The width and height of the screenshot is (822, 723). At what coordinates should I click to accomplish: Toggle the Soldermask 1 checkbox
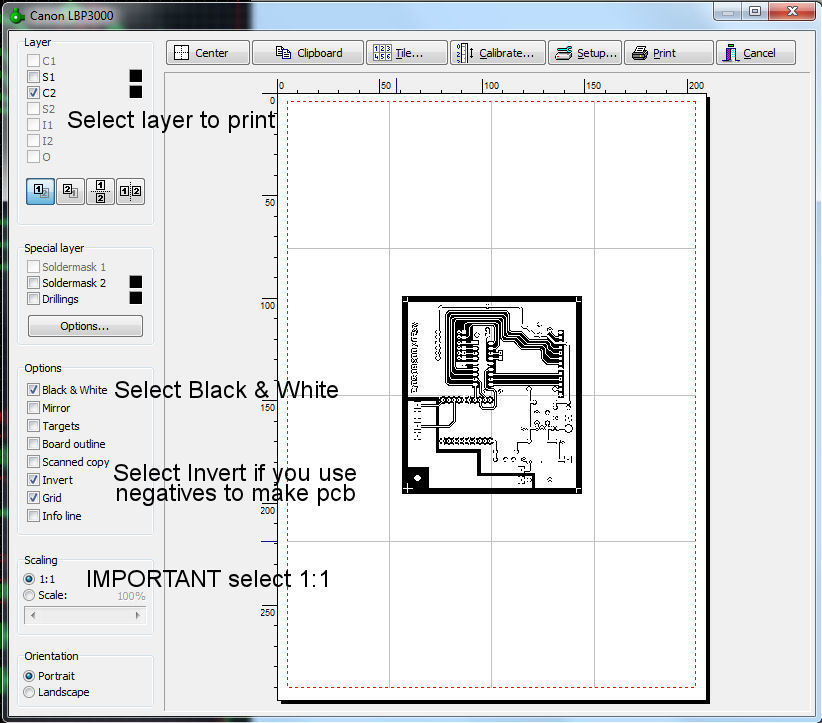tap(34, 267)
